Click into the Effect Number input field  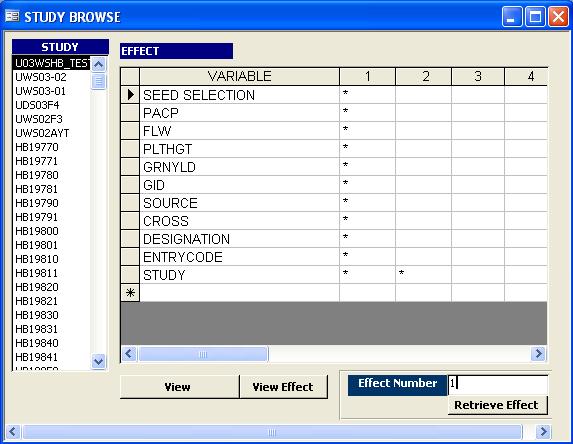[498, 384]
